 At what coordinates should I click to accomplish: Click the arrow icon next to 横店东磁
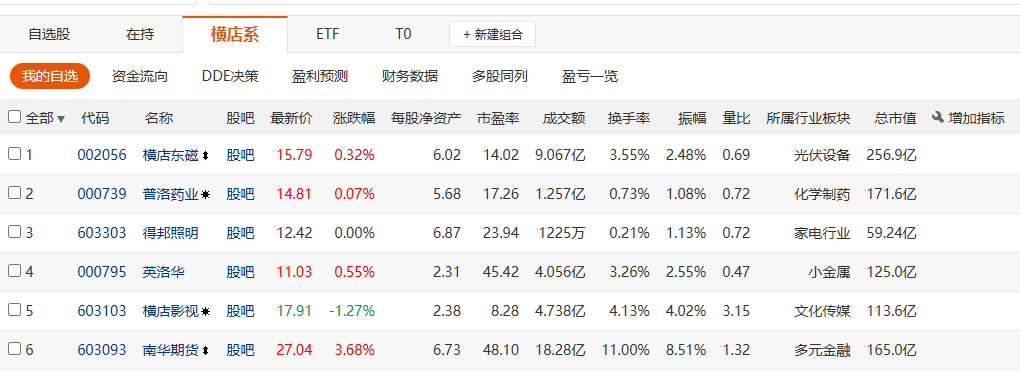click(x=206, y=156)
